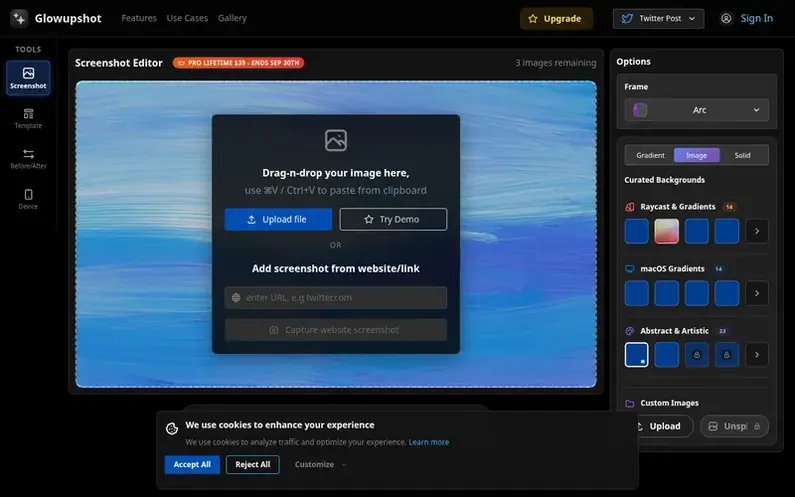The image size is (795, 497).
Task: Select the second locked Abstract & Artistic background
Action: [x=727, y=354]
